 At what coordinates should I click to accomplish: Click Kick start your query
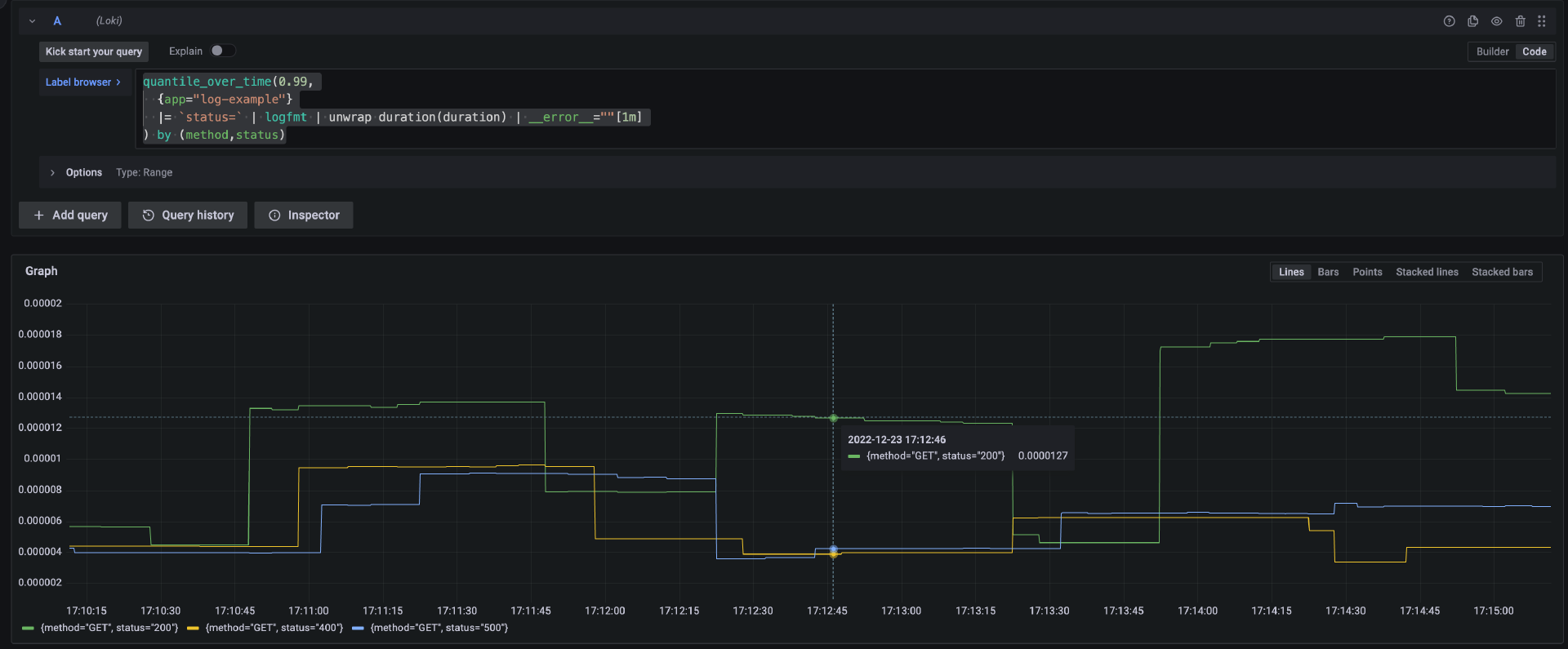point(94,51)
